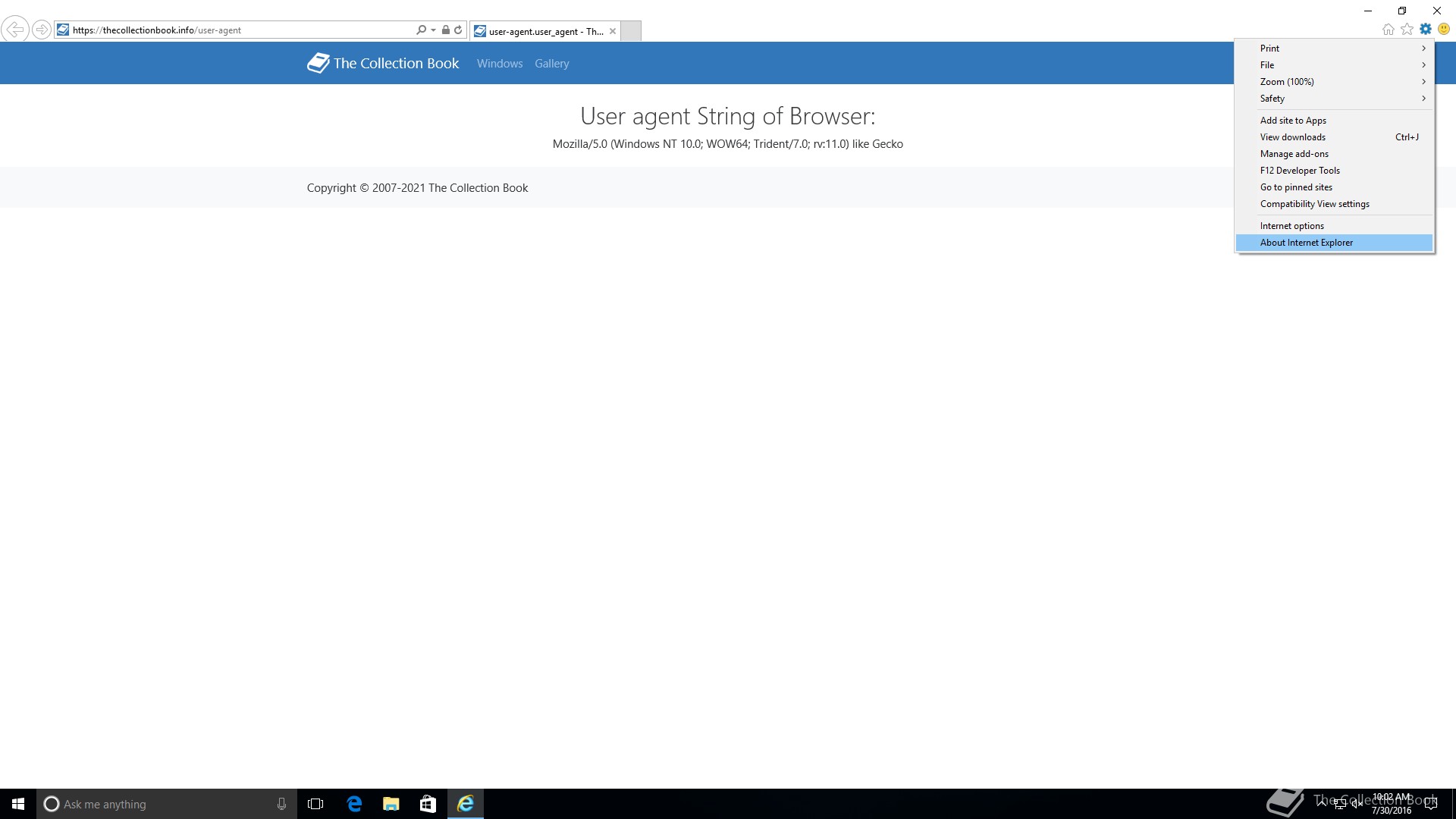Click the security lock icon in address bar
This screenshot has height=819, width=1456.
pyautogui.click(x=446, y=30)
